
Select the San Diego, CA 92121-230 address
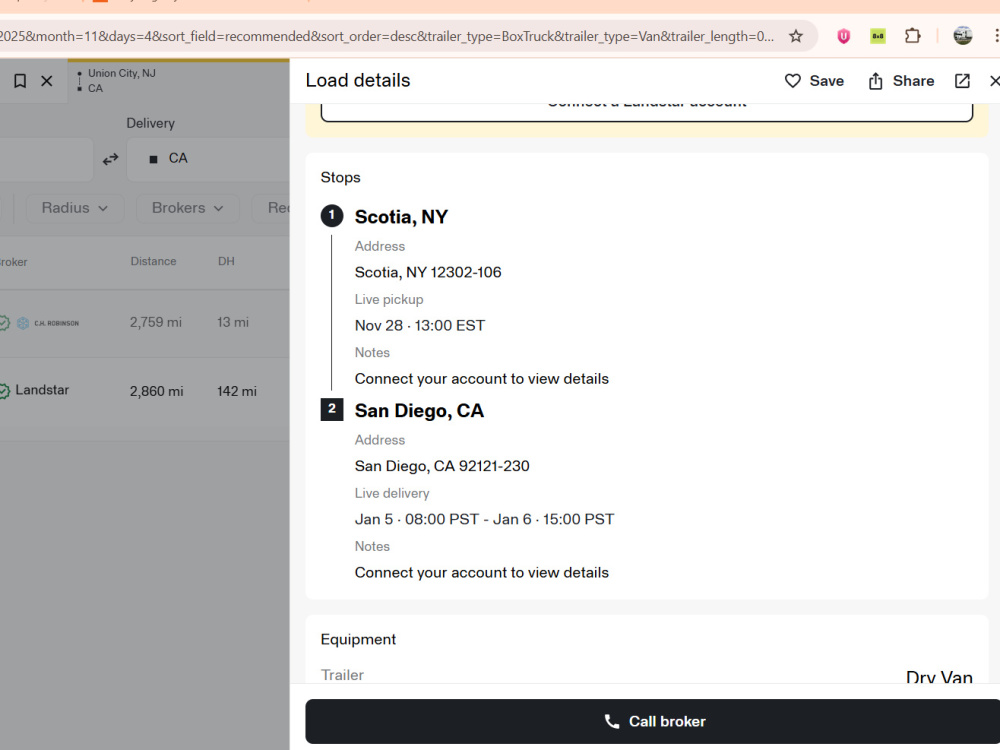442,466
